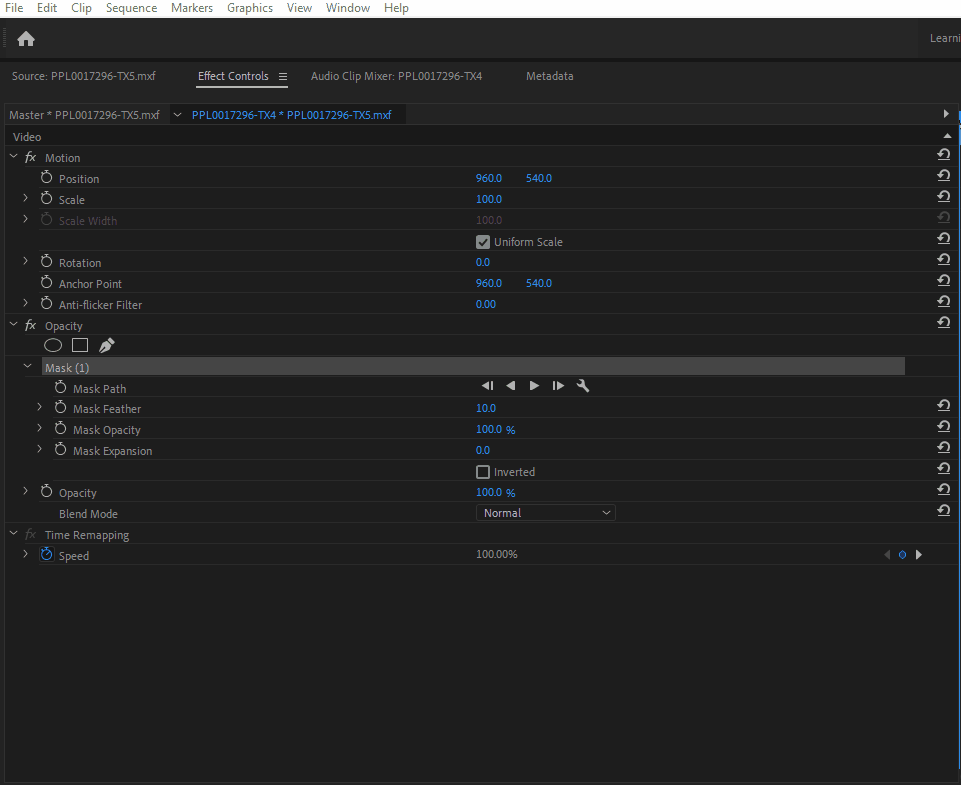Screen dimensions: 961x785
Task: Track selected mask forward
Action: click(x=534, y=385)
